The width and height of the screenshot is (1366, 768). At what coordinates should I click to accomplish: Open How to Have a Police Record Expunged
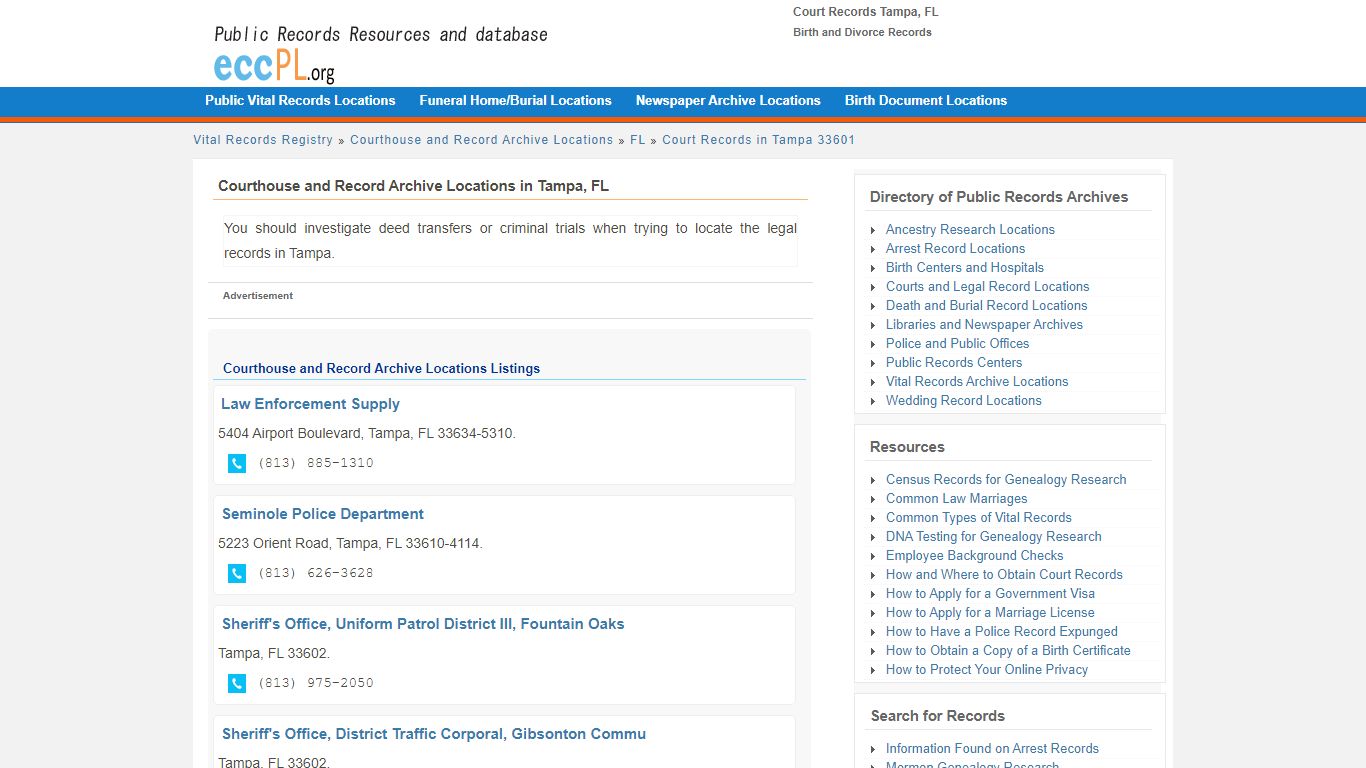click(x=1002, y=632)
